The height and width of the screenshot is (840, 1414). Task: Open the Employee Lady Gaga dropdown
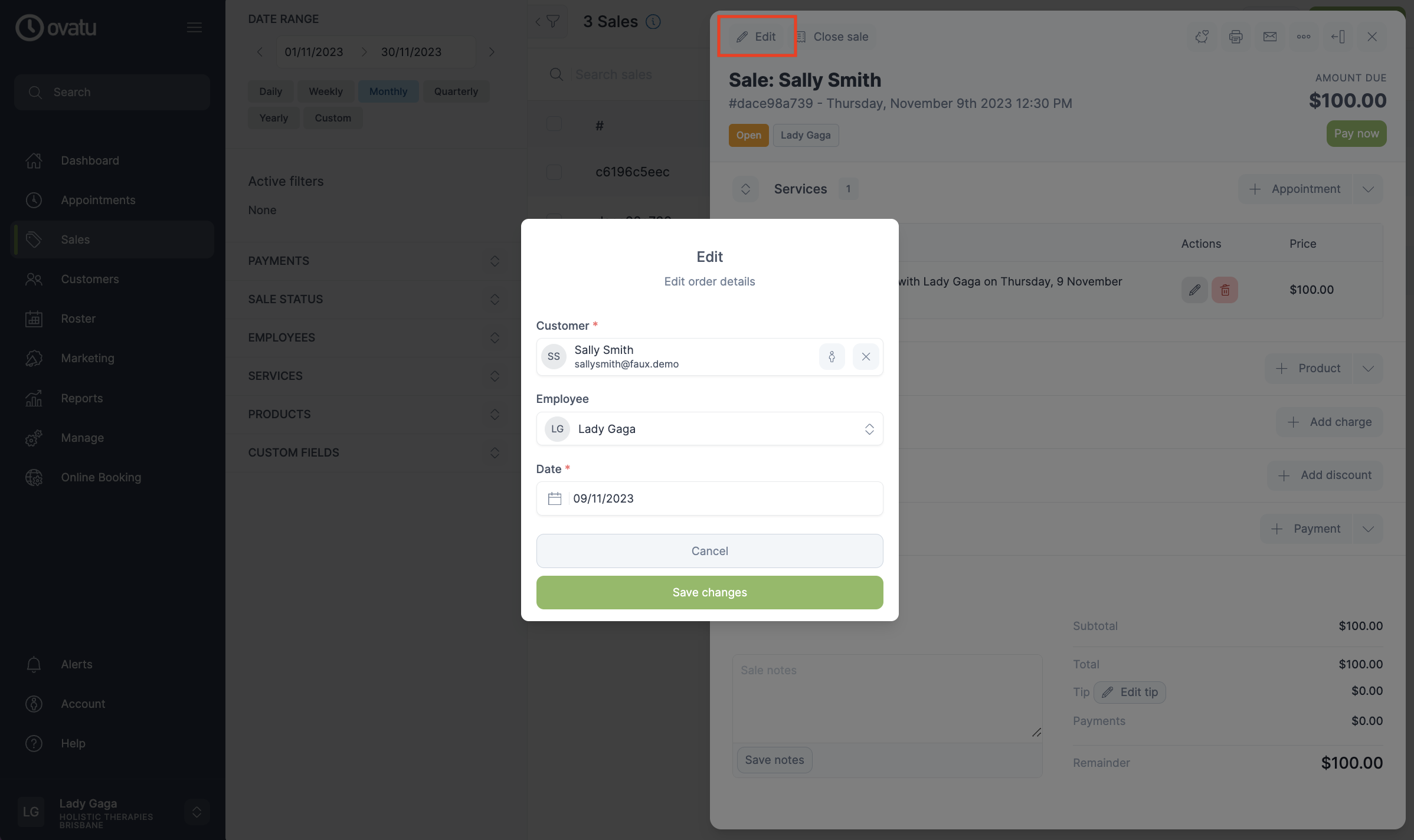(709, 429)
